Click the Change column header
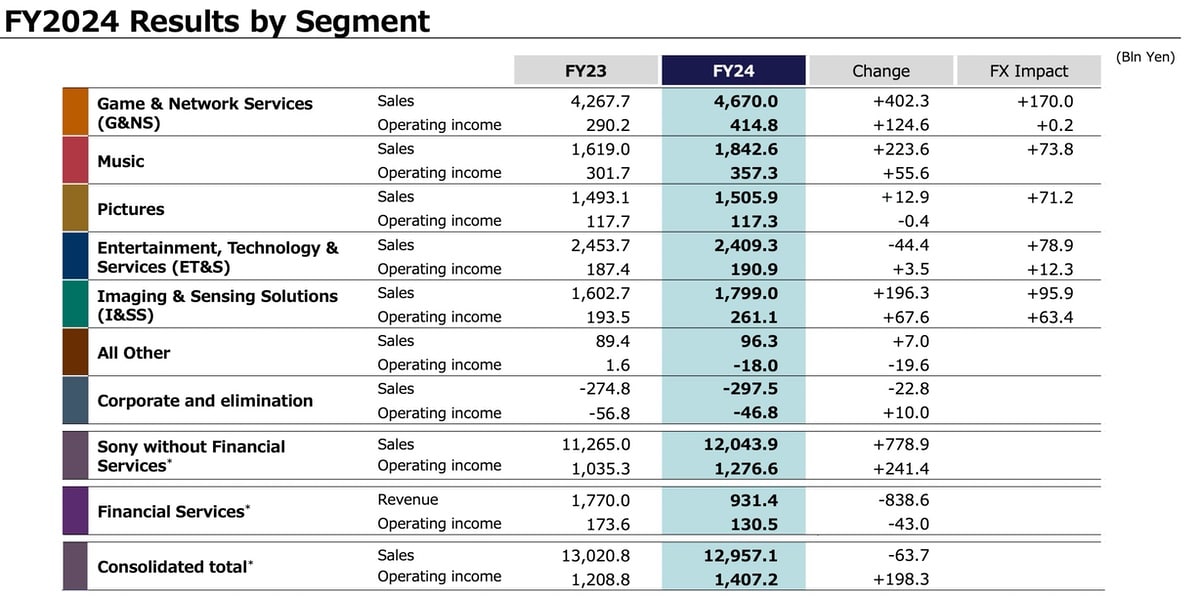This screenshot has height=599, width=1200. pos(880,71)
